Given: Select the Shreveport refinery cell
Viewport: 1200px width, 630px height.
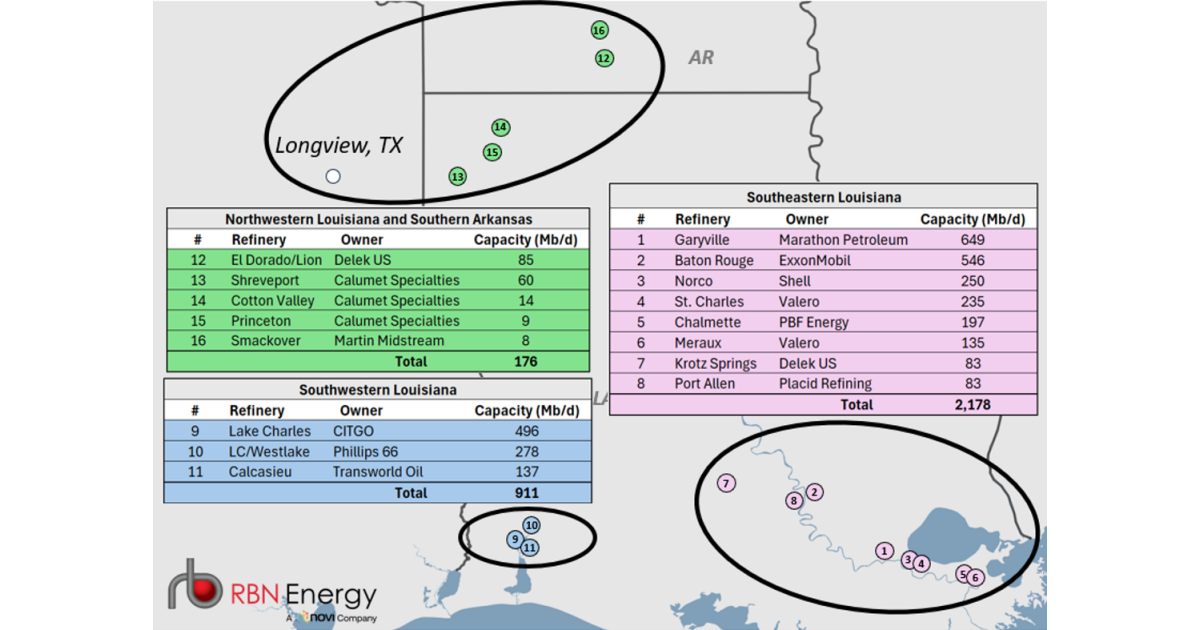Looking at the screenshot, I should (265, 280).
